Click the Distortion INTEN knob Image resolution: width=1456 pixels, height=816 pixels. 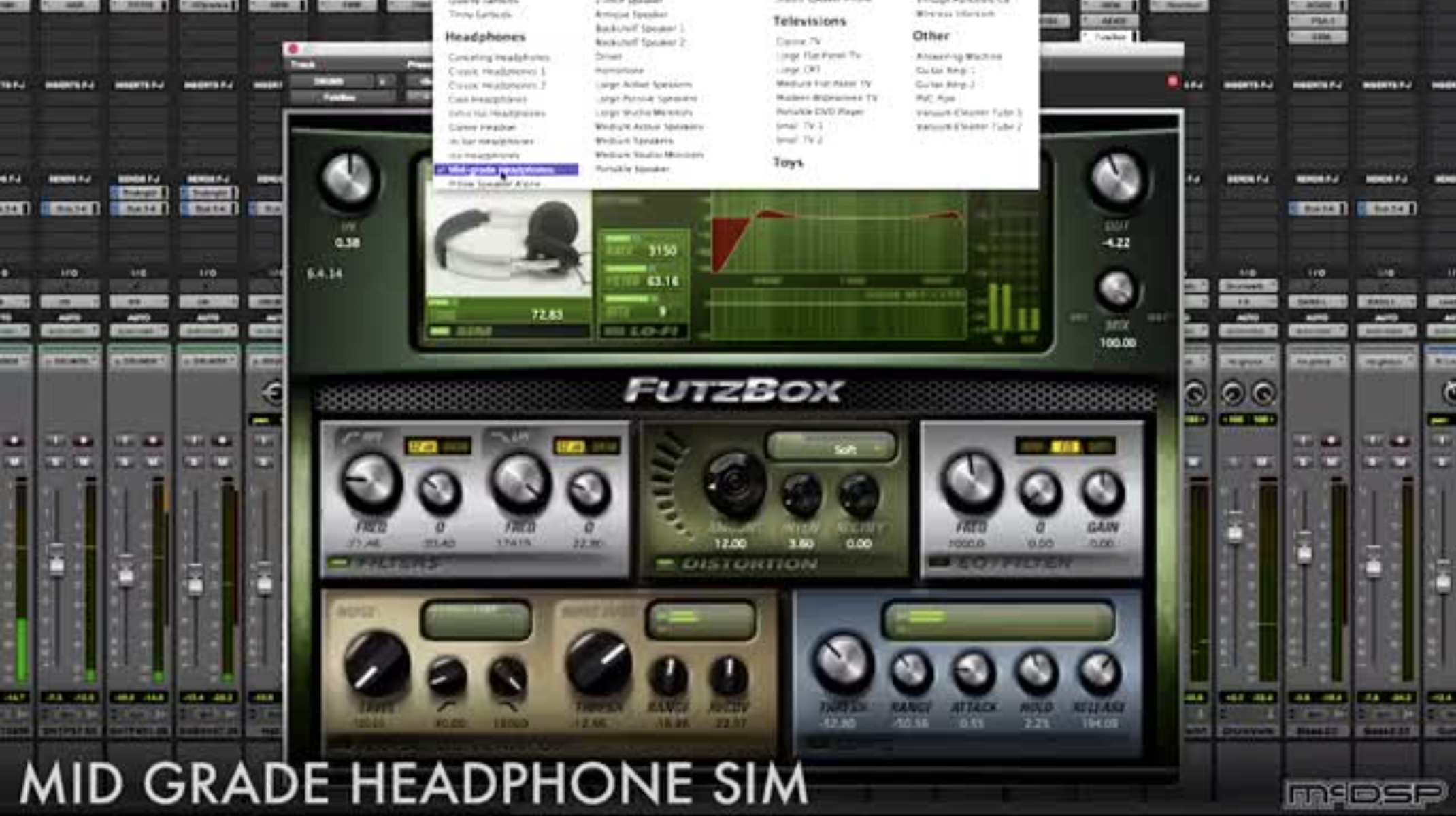coord(801,494)
